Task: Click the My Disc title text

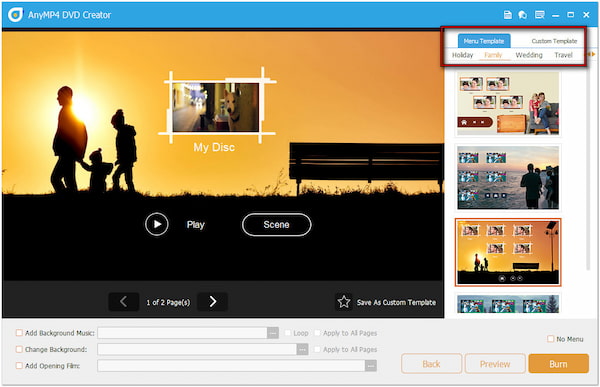Action: [214, 147]
